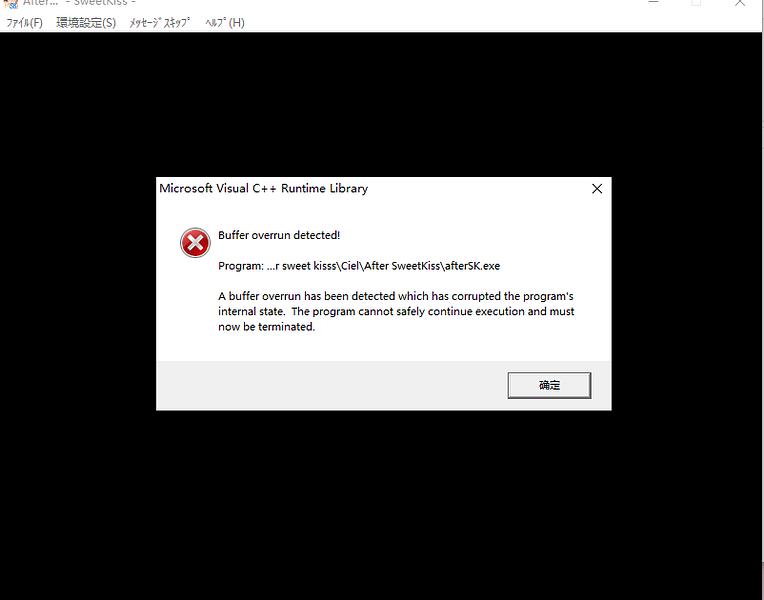Click the gray footer strip beside 确定

click(x=331, y=386)
